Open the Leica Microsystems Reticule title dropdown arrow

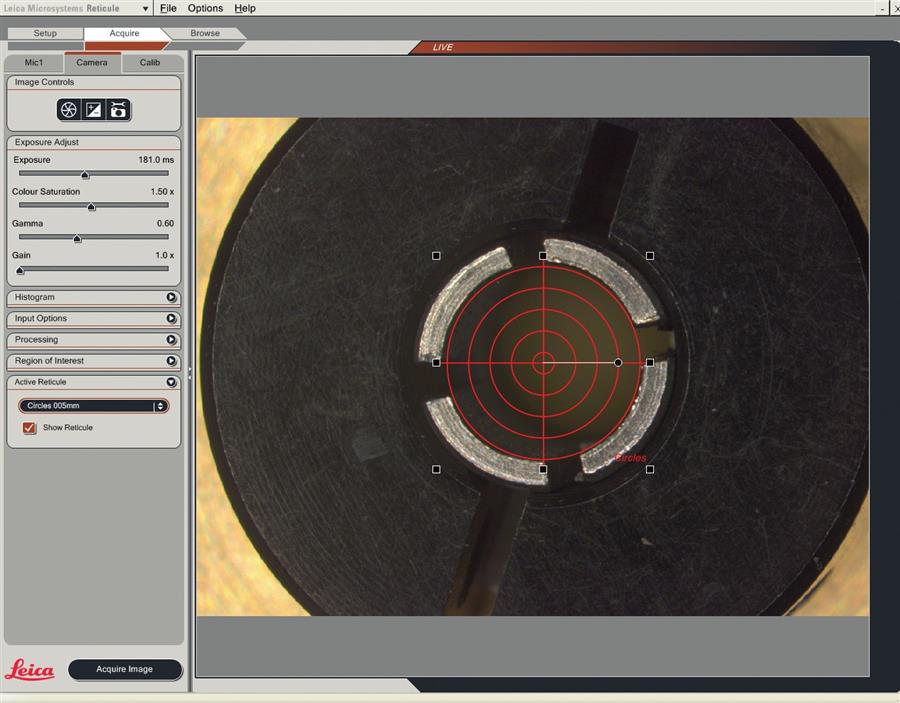click(145, 9)
